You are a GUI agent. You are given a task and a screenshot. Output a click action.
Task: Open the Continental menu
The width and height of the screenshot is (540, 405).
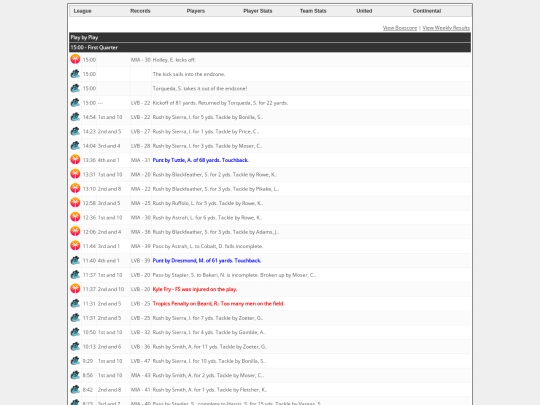tap(427, 11)
